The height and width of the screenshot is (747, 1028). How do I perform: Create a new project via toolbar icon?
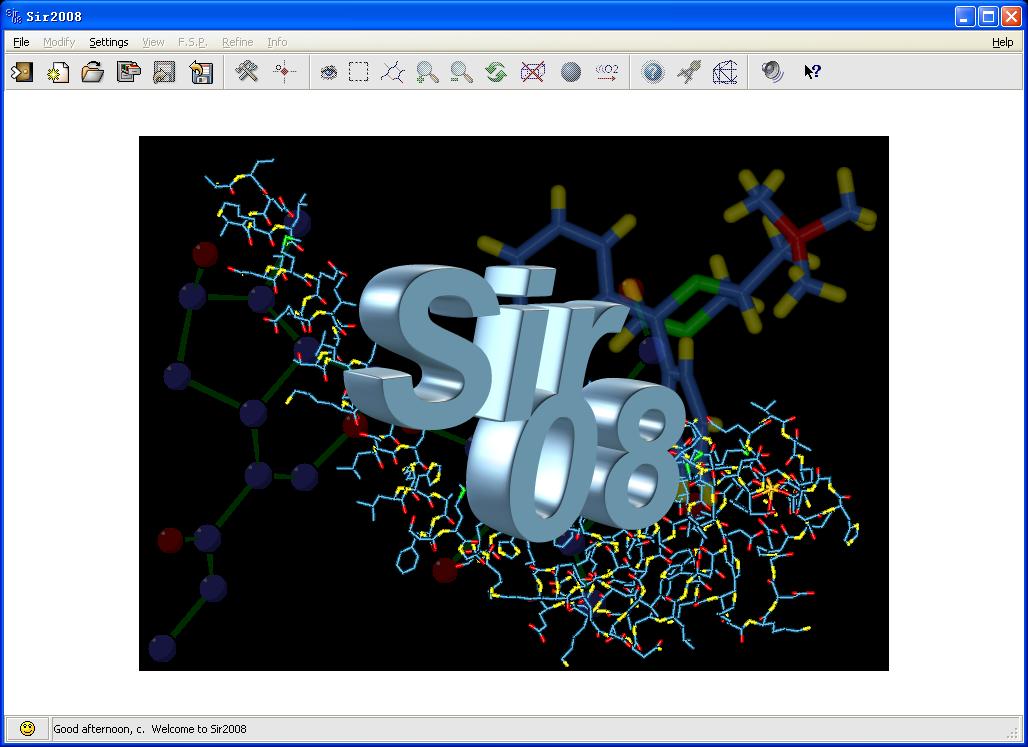click(x=58, y=72)
